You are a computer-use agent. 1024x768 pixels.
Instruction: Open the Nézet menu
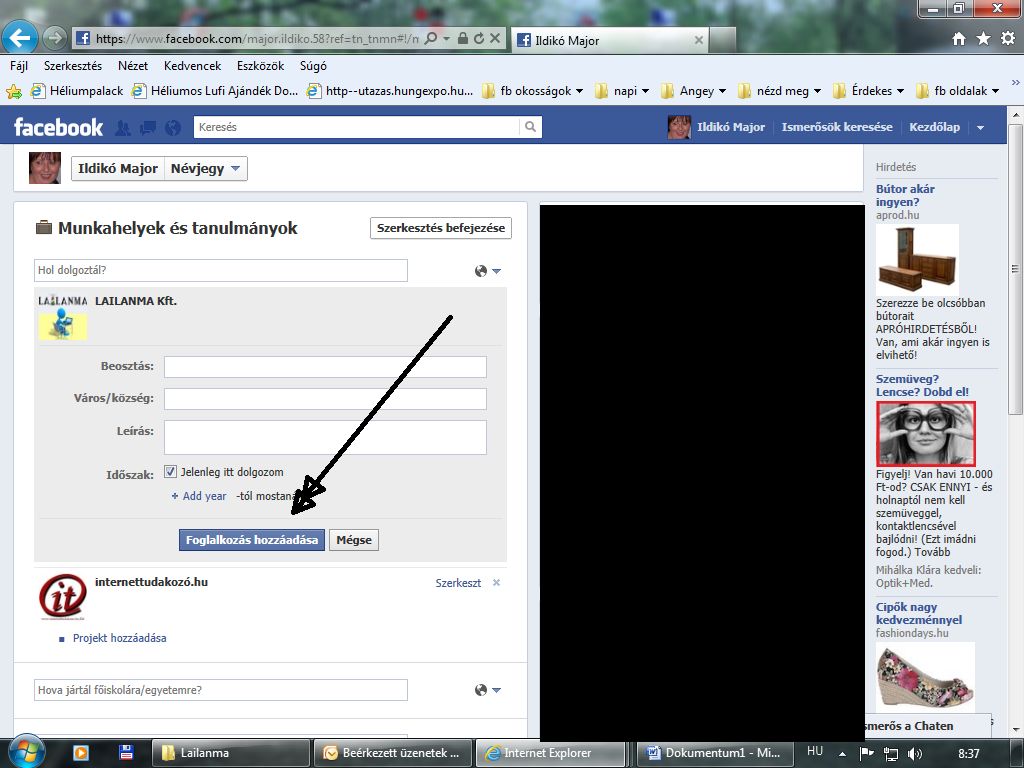point(133,66)
